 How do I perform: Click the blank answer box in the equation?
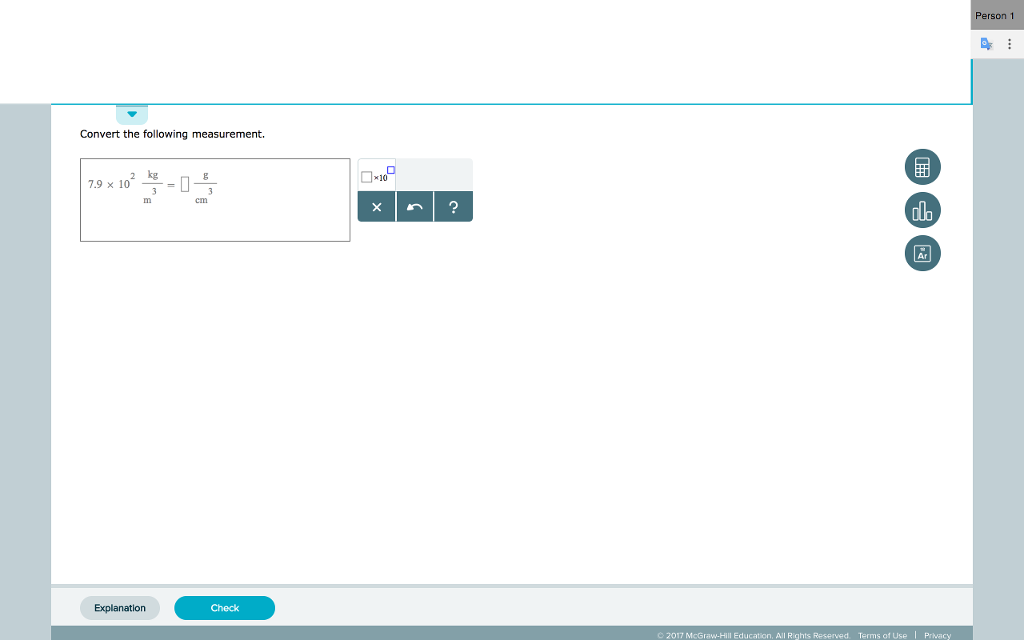(183, 183)
